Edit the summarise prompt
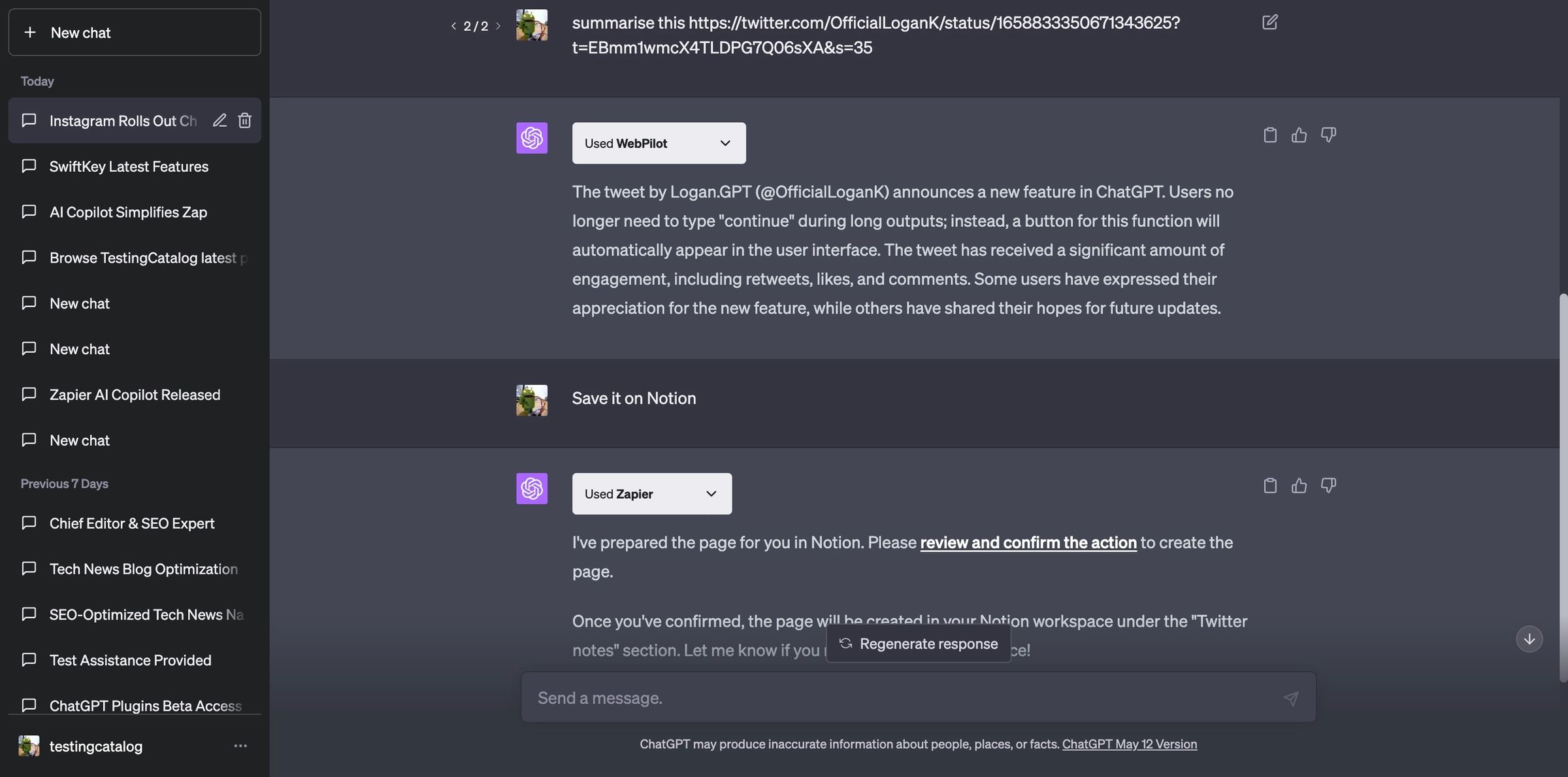The image size is (1568, 777). (x=1270, y=22)
